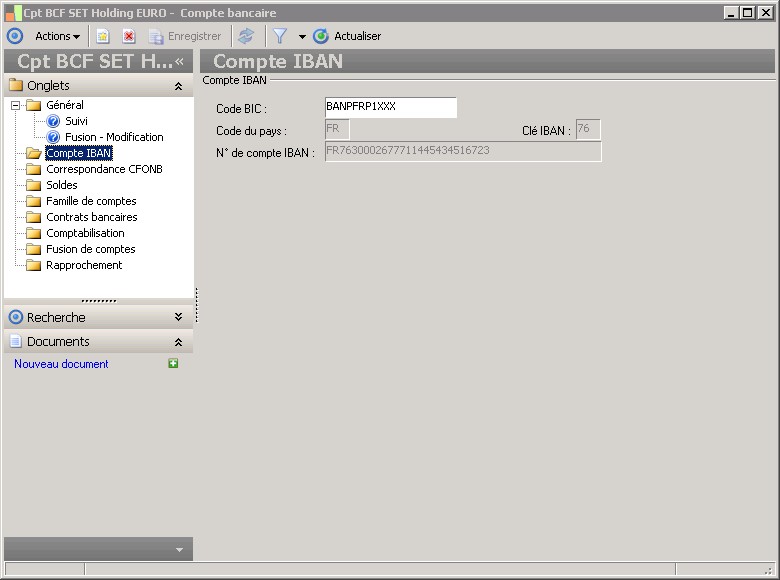Click the red delete icon in toolbar

click(x=129, y=36)
